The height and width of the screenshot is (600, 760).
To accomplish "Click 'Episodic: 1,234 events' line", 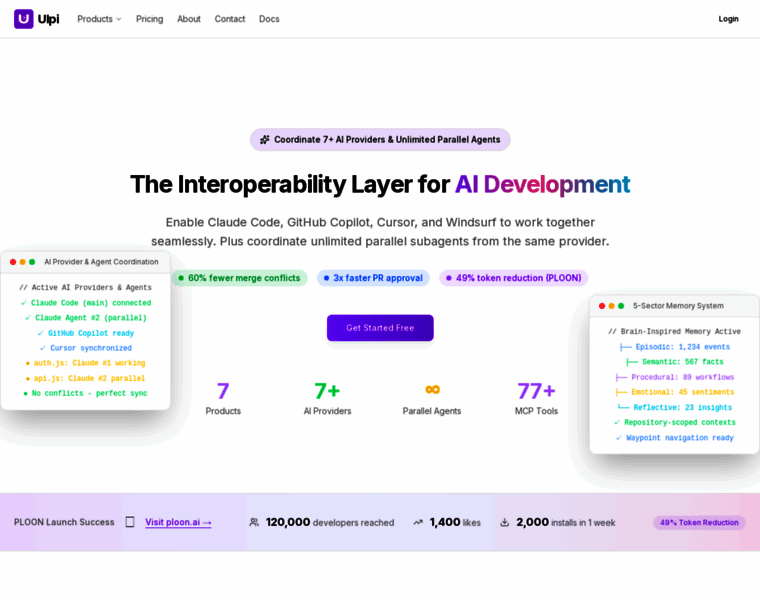I will pyautogui.click(x=675, y=347).
